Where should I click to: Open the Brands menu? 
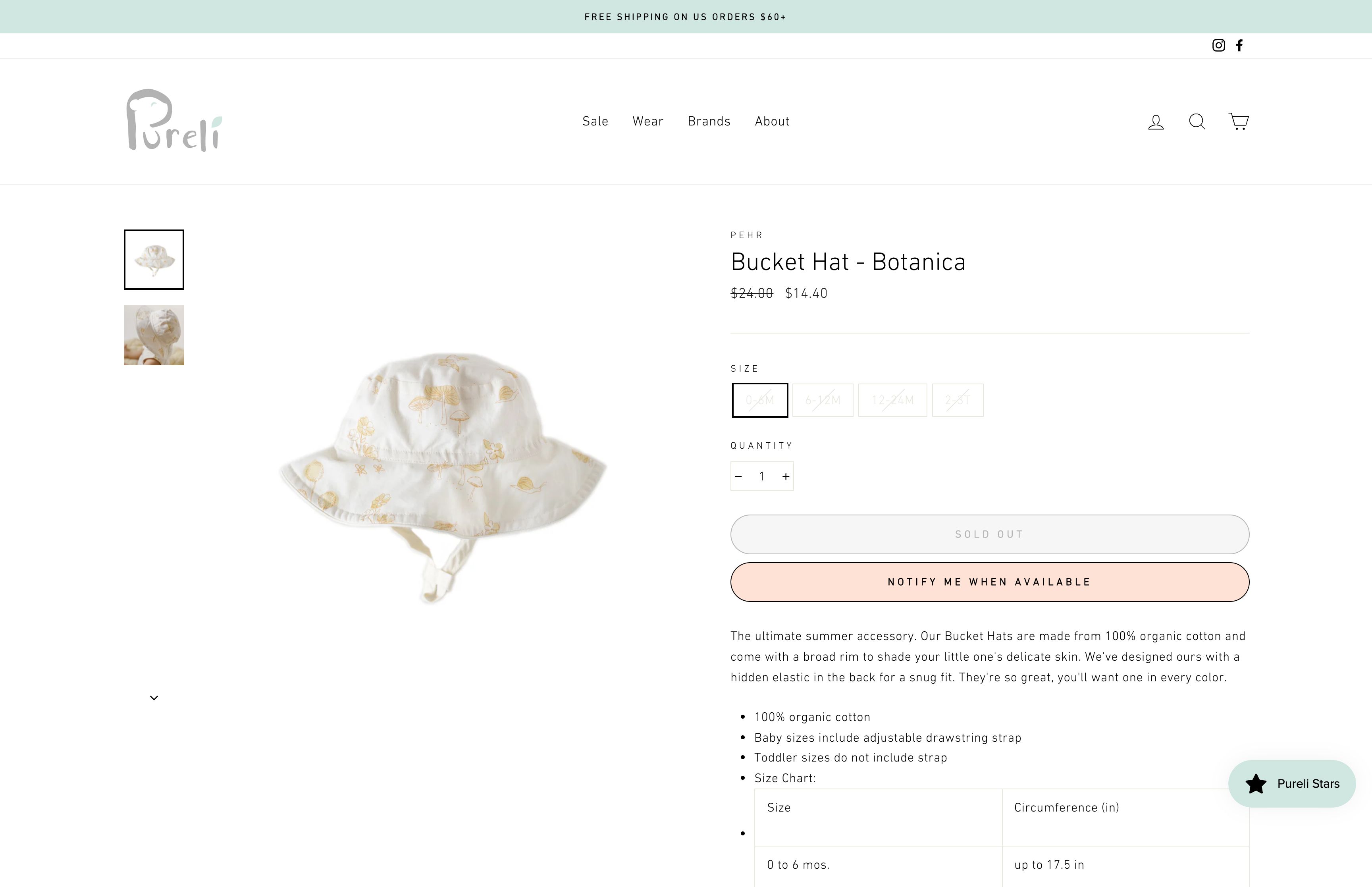click(709, 121)
